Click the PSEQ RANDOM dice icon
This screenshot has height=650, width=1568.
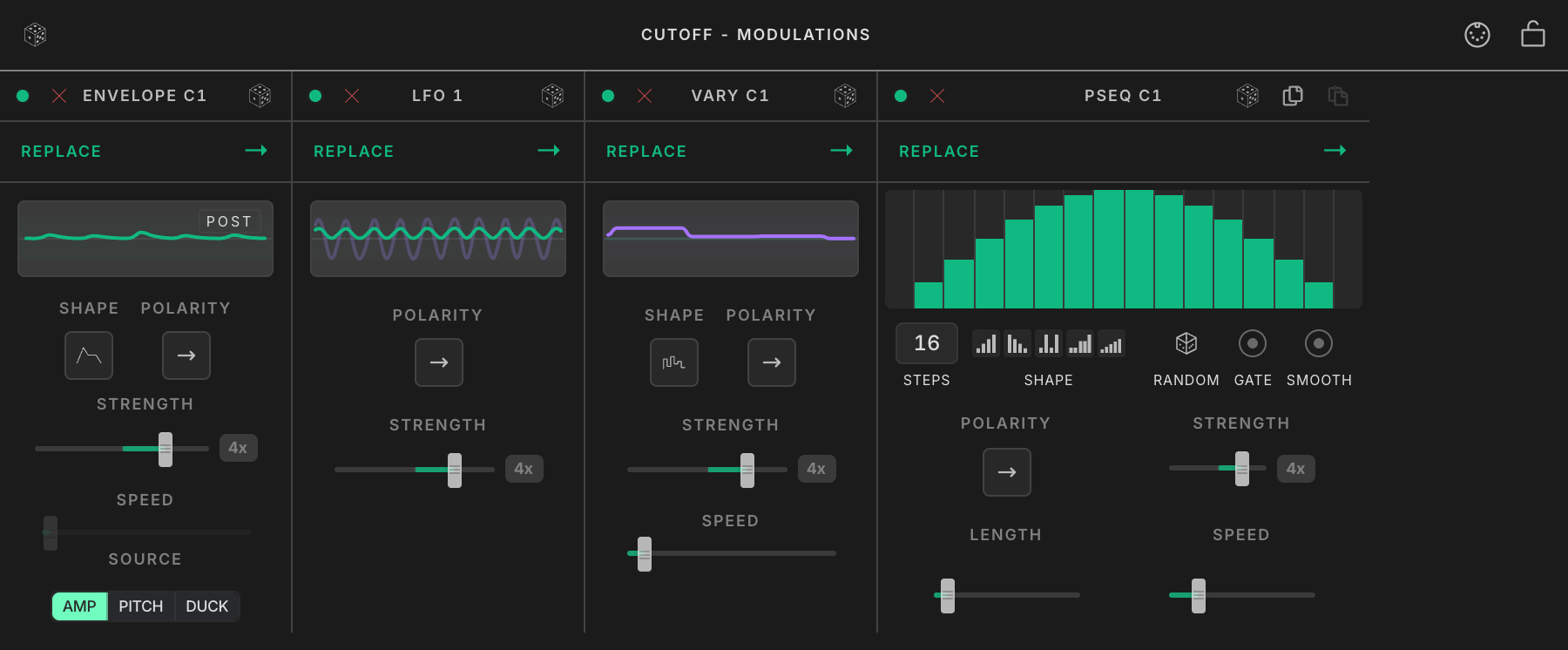point(1186,343)
